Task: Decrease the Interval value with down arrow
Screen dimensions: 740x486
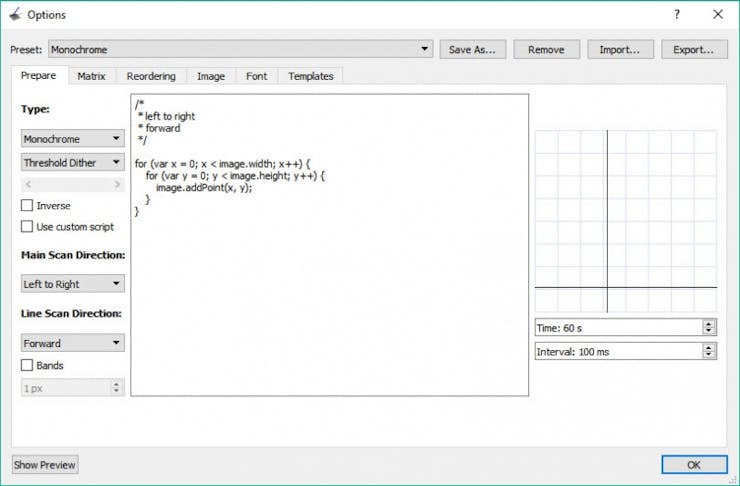Action: coord(708,355)
